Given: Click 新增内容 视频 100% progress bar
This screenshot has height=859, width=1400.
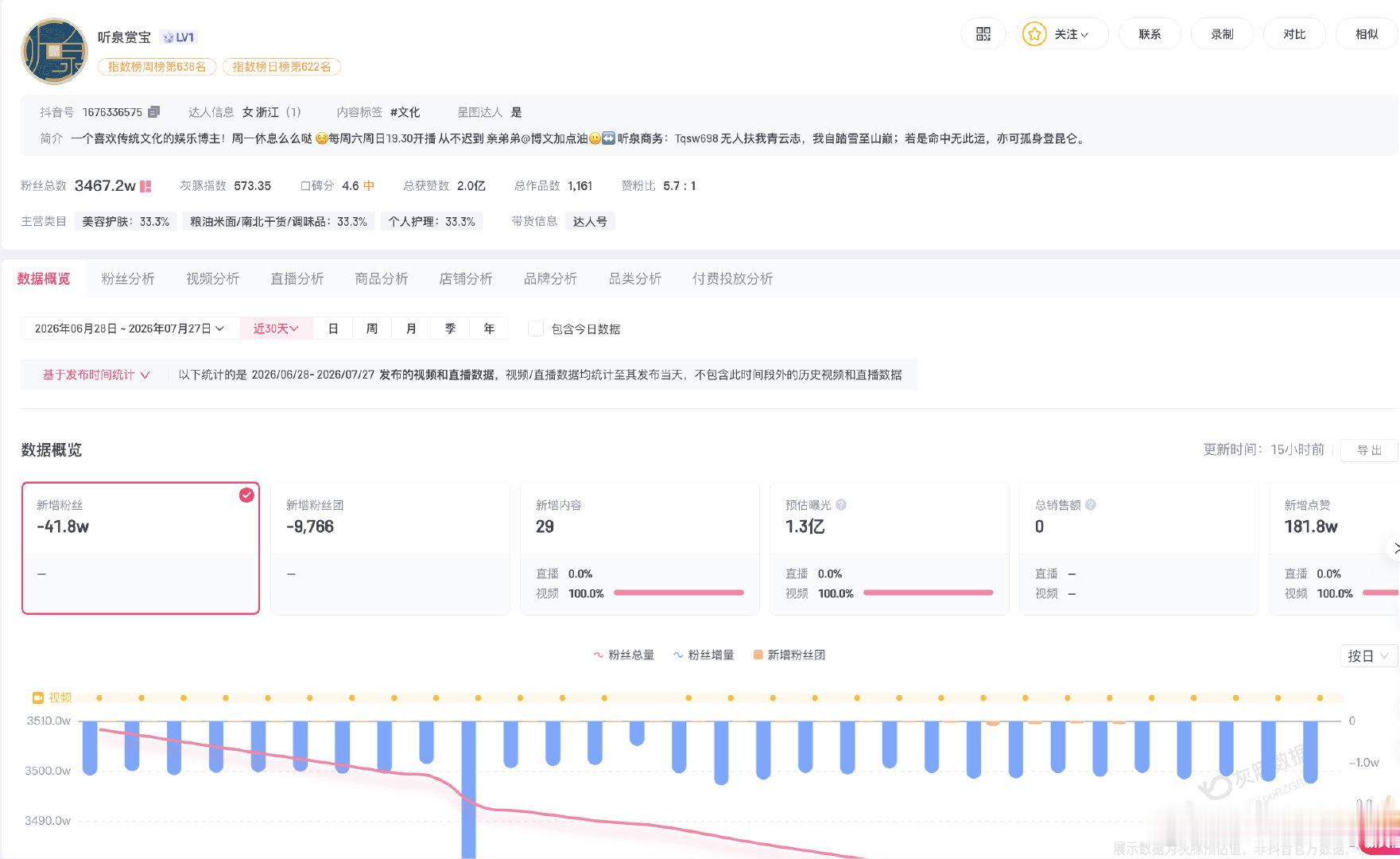Looking at the screenshot, I should point(679,593).
